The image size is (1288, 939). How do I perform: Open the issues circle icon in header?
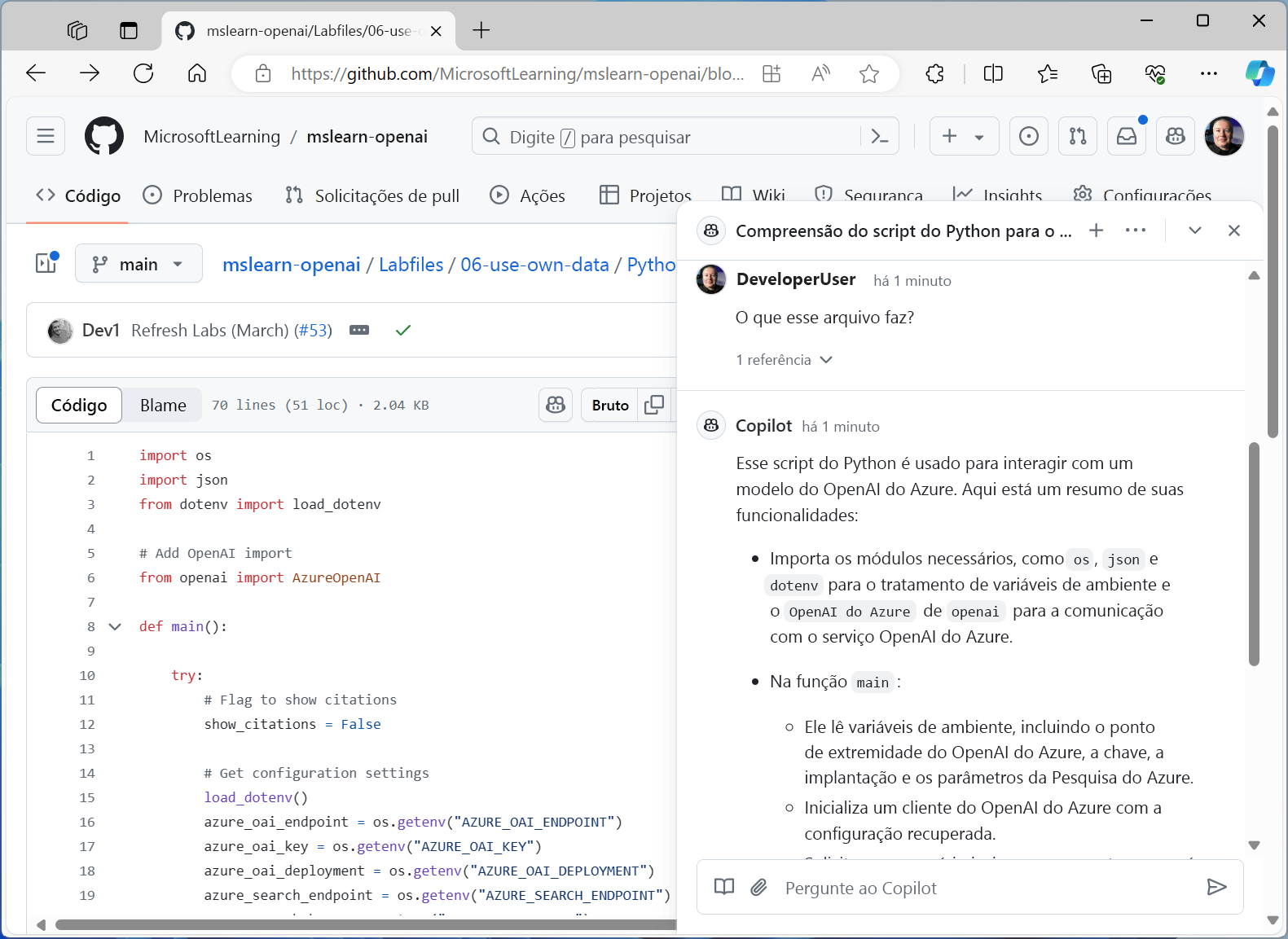[1029, 136]
